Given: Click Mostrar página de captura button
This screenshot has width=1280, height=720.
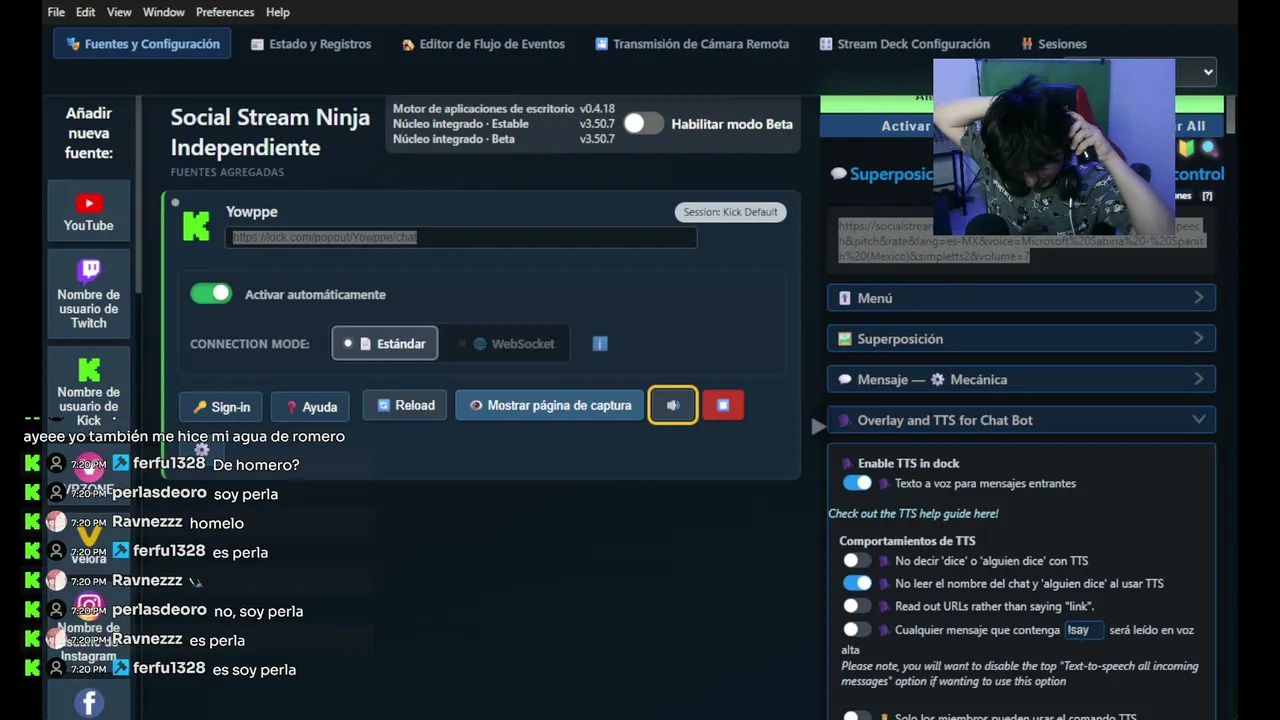Looking at the screenshot, I should coord(550,405).
